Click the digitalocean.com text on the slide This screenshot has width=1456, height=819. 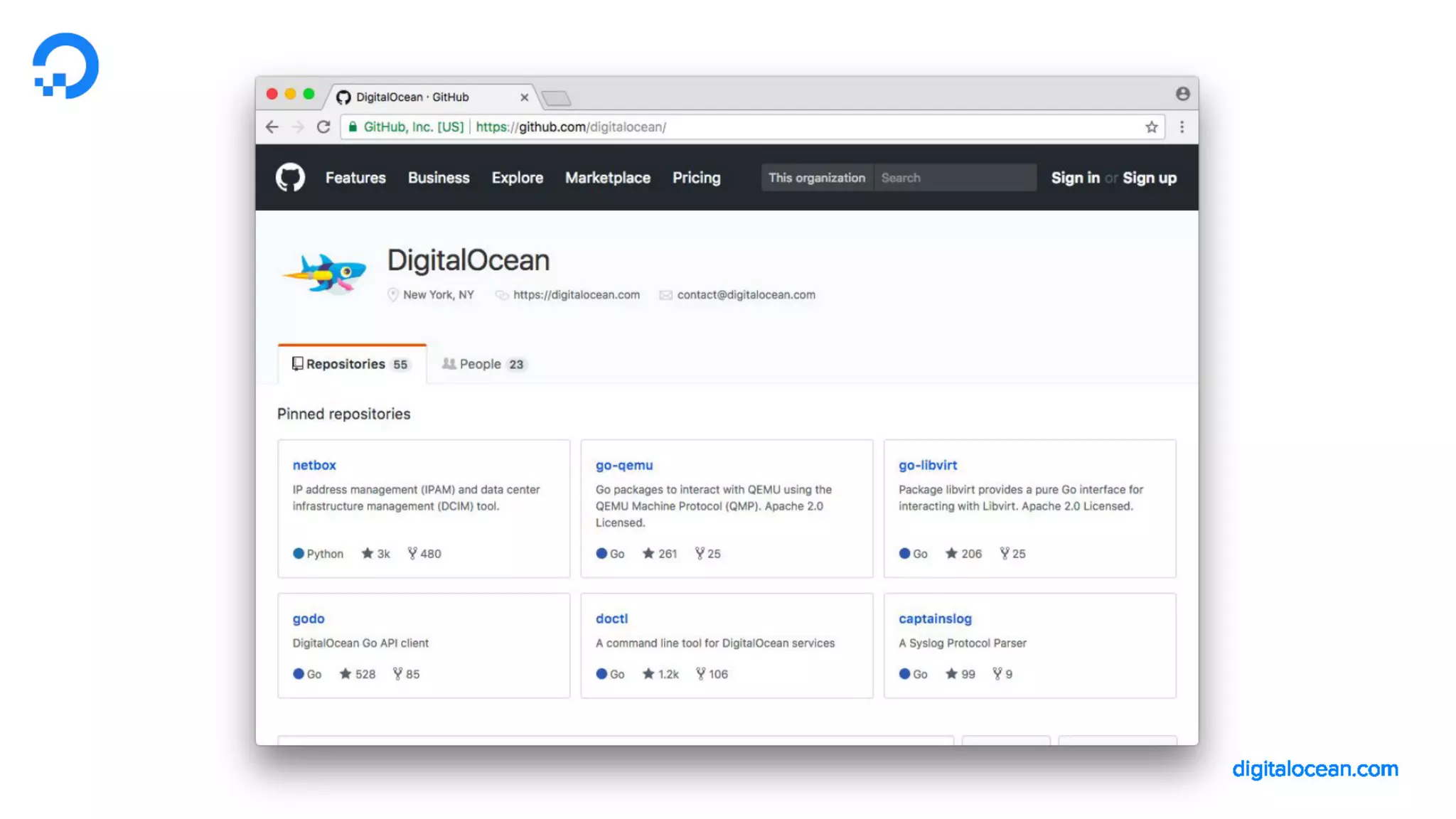point(1315,769)
